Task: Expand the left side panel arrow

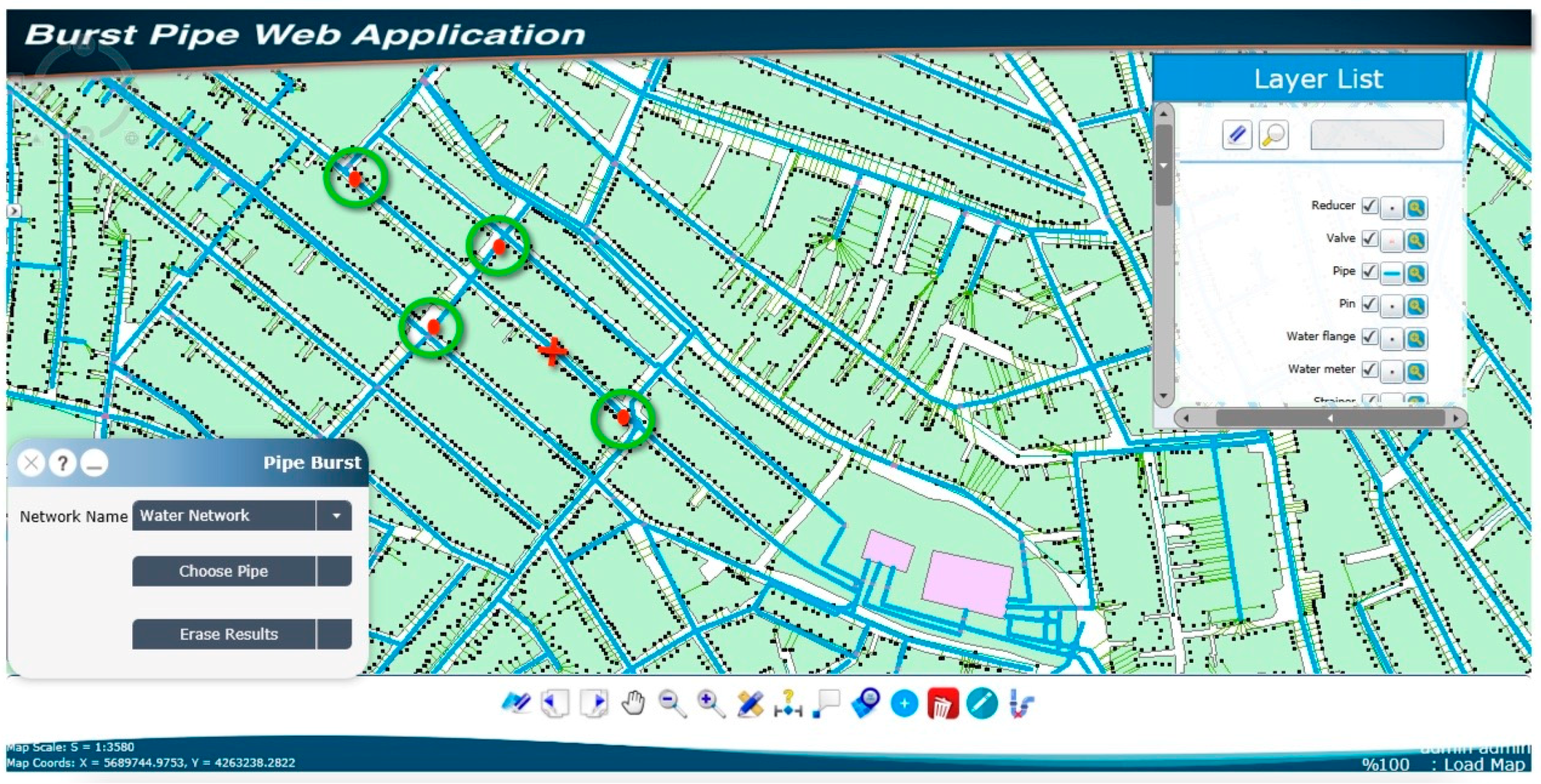Action: coord(13,210)
